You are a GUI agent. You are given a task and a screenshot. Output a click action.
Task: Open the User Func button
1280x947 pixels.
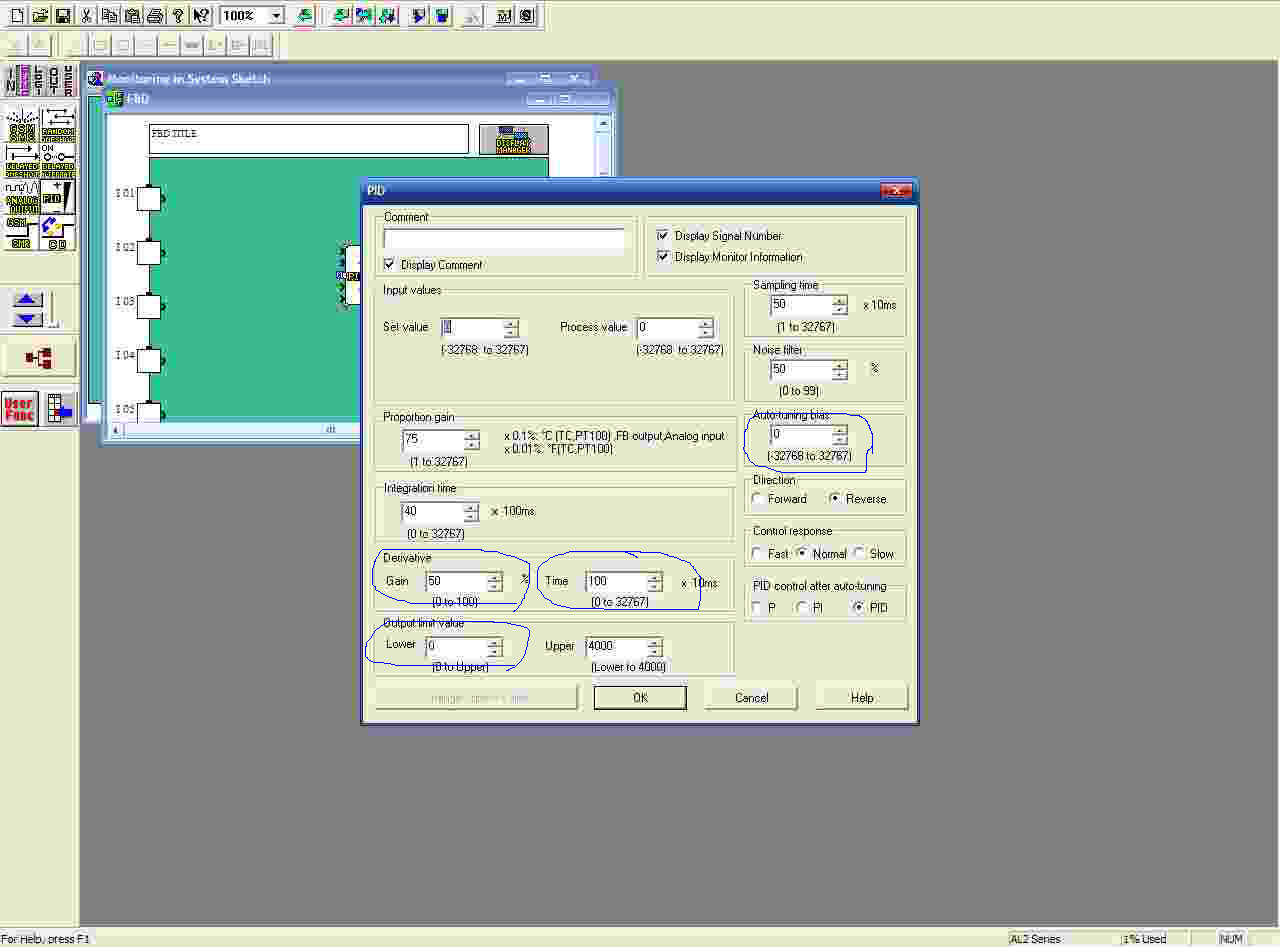pyautogui.click(x=20, y=409)
